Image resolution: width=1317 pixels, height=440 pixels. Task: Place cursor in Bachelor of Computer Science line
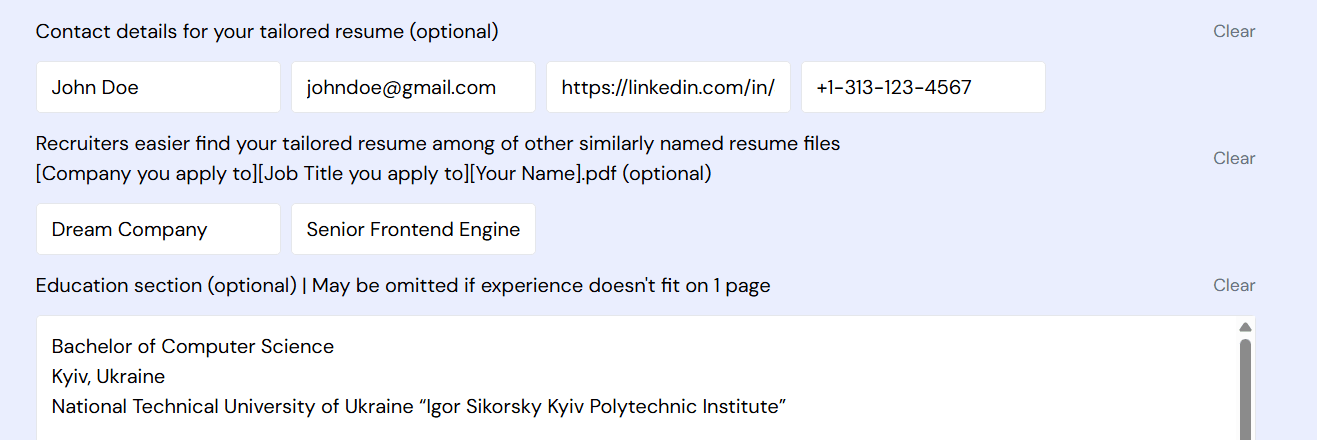click(x=193, y=347)
